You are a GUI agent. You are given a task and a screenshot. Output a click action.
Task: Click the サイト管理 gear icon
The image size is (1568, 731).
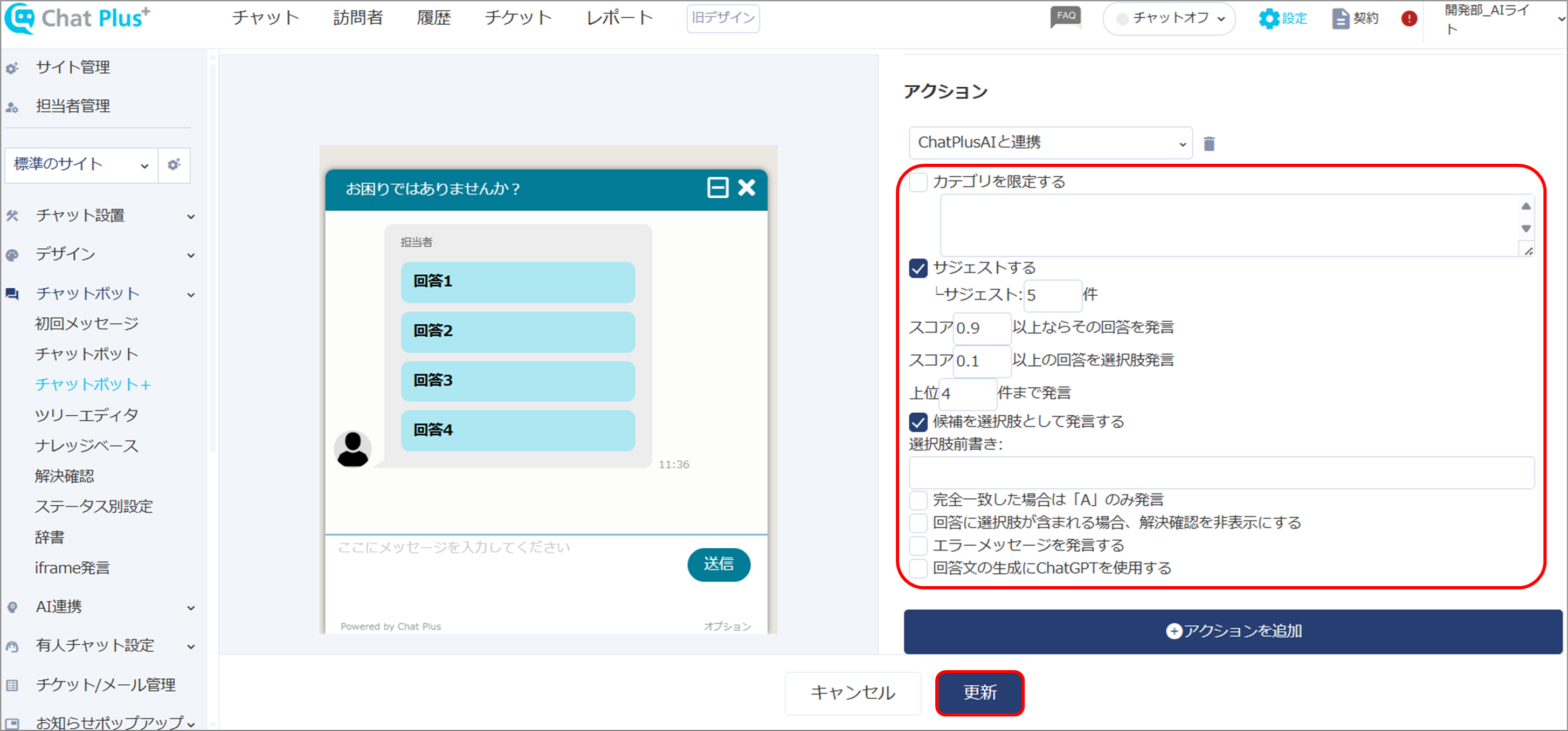point(12,68)
